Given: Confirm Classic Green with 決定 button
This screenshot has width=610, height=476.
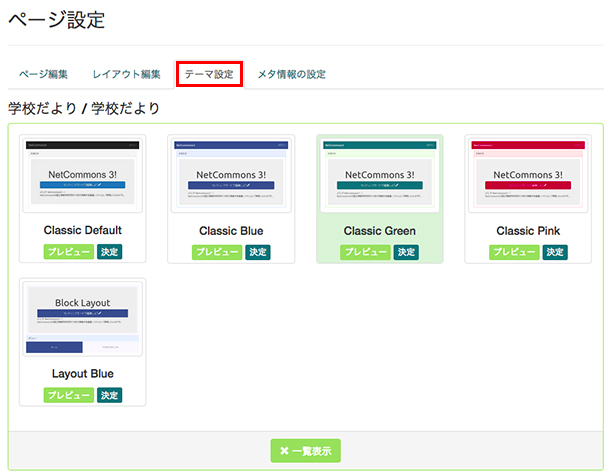Looking at the screenshot, I should click(406, 252).
